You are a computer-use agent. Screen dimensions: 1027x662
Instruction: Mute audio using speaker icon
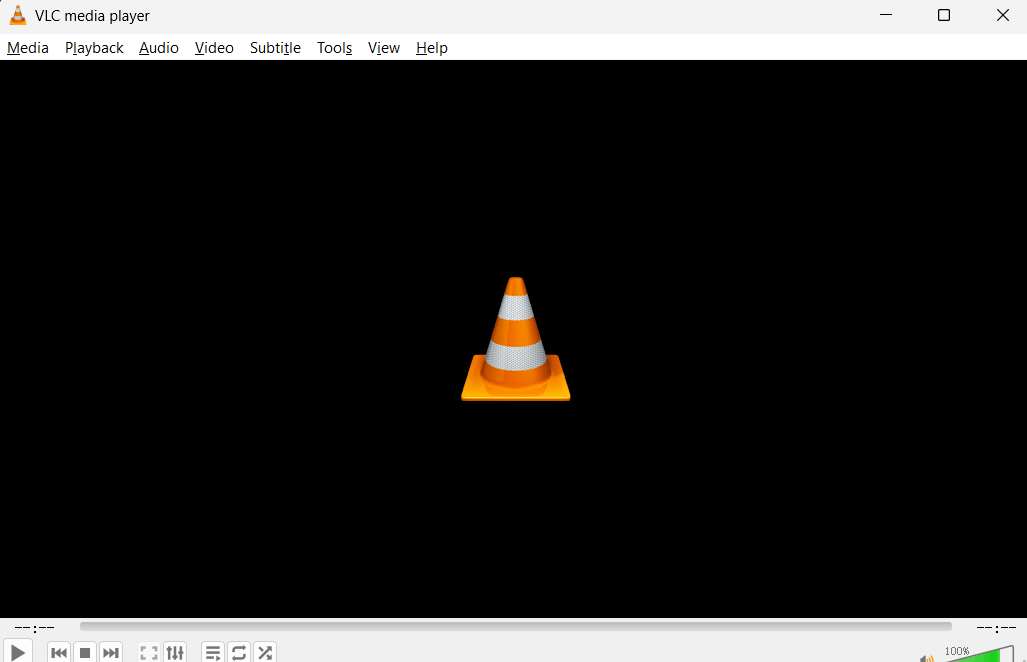pos(927,657)
